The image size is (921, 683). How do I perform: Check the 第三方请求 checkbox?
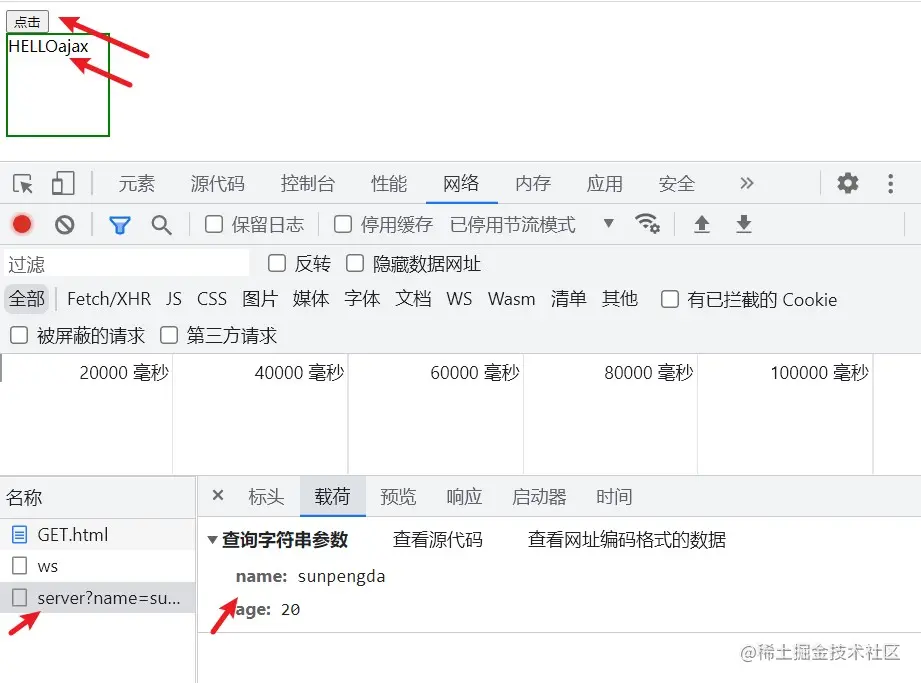pos(169,335)
